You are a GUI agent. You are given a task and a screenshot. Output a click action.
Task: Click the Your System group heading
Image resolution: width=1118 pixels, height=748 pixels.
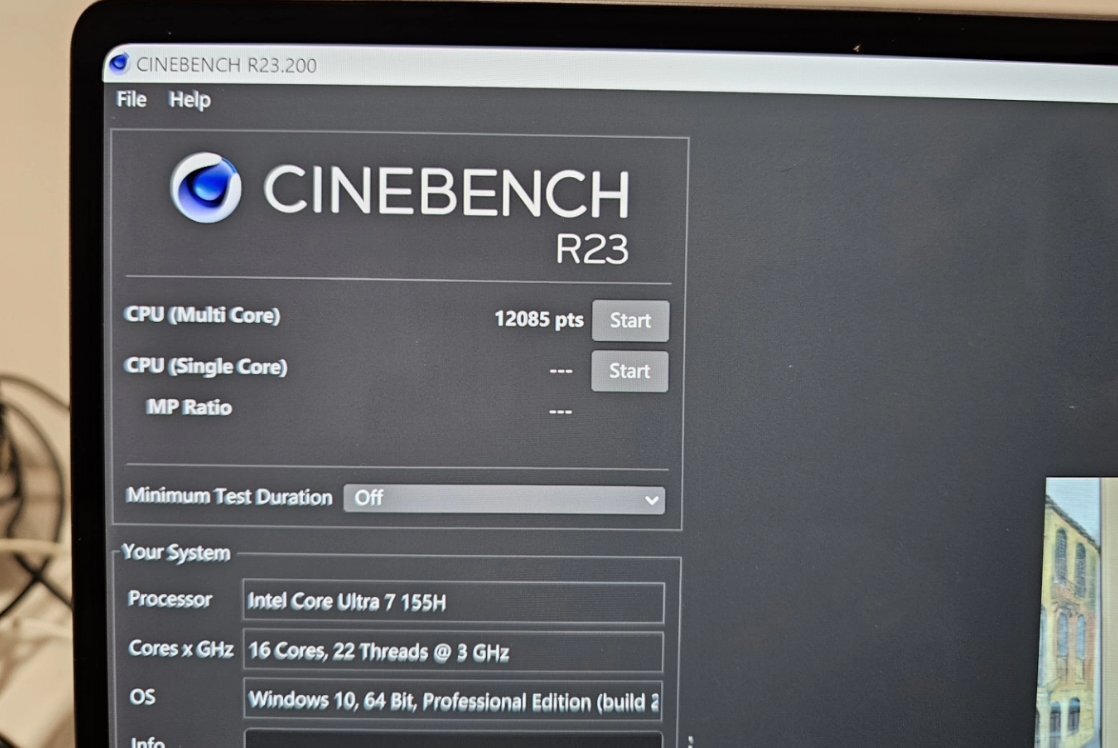pyautogui.click(x=176, y=553)
